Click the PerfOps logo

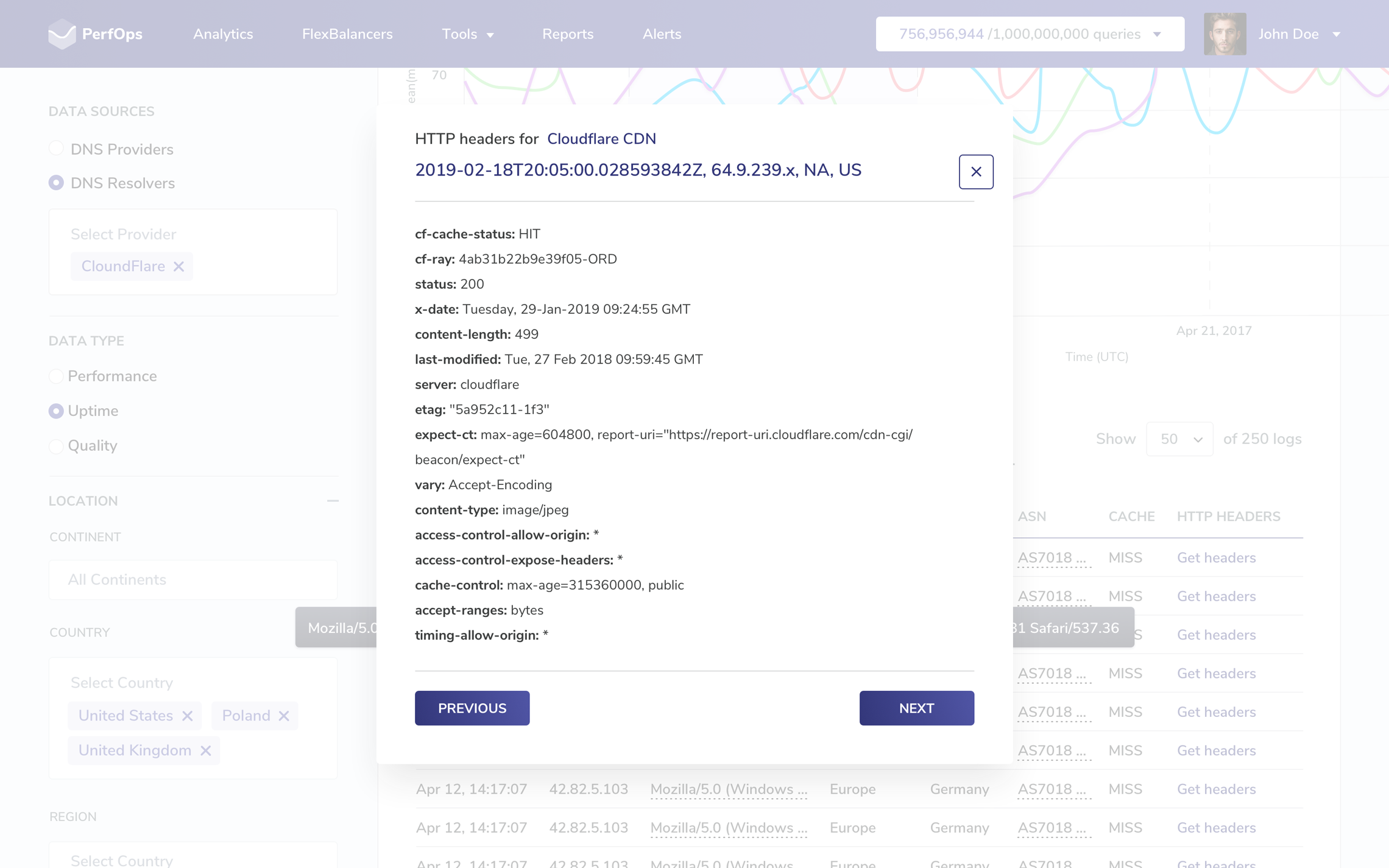[94, 34]
